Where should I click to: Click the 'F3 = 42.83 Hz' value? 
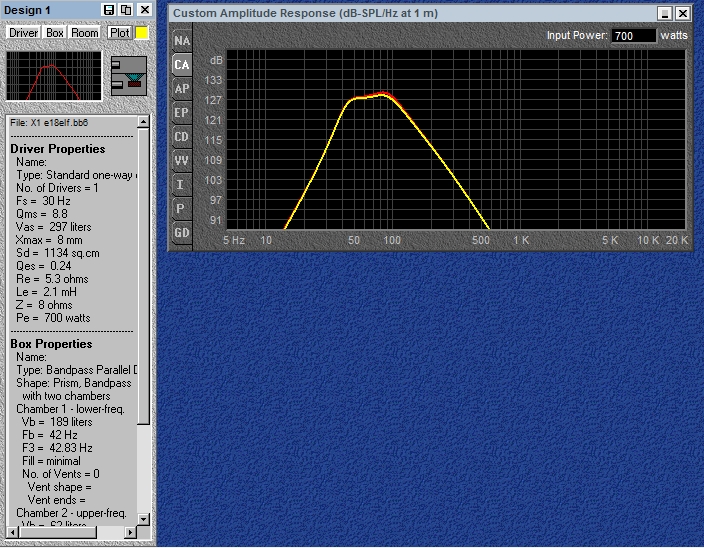tap(57, 448)
